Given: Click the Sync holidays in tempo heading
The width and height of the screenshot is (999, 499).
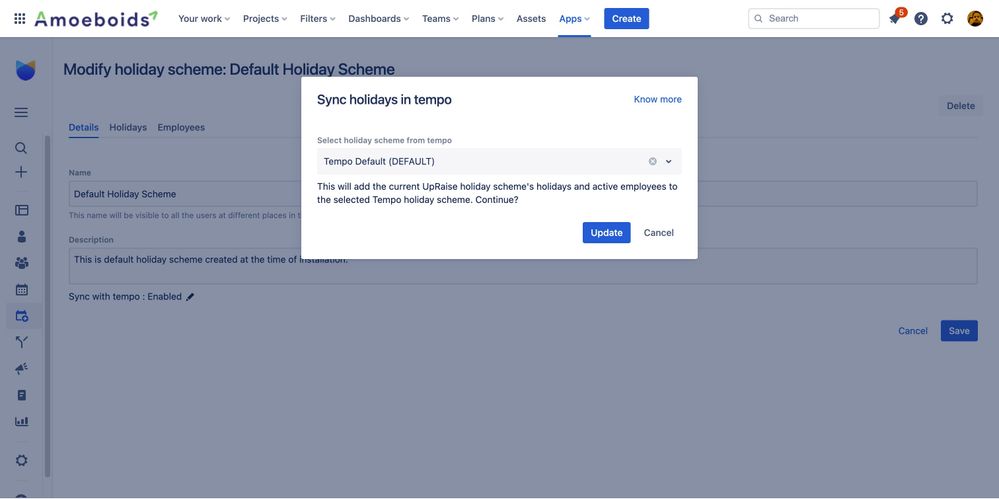Looking at the screenshot, I should 384,100.
